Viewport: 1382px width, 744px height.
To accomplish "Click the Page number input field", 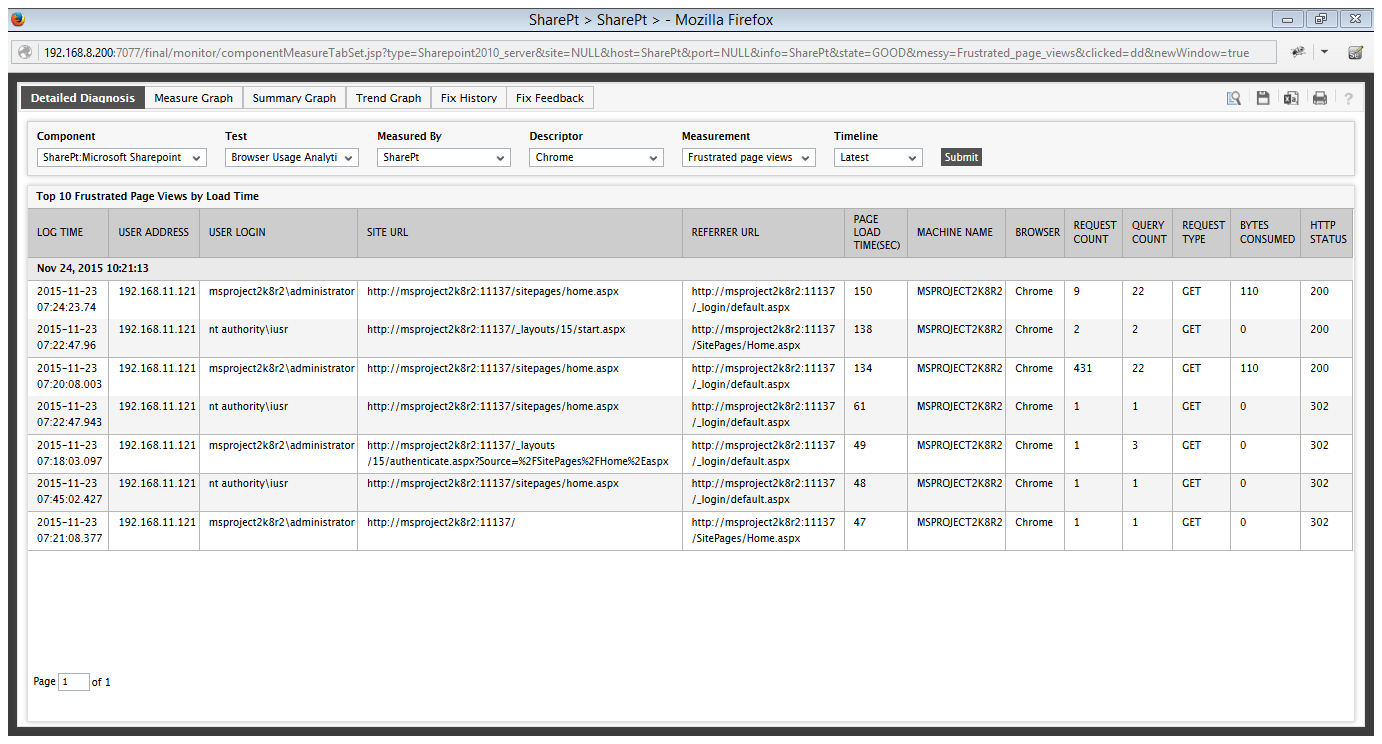I will [74, 682].
